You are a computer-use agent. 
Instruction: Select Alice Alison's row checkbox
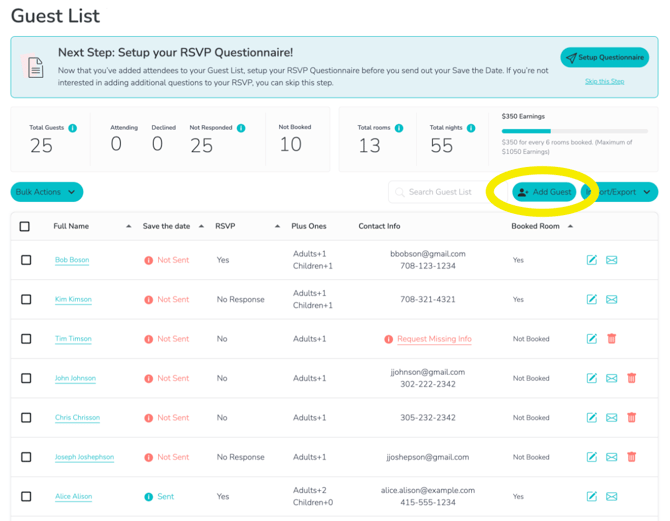coord(26,496)
